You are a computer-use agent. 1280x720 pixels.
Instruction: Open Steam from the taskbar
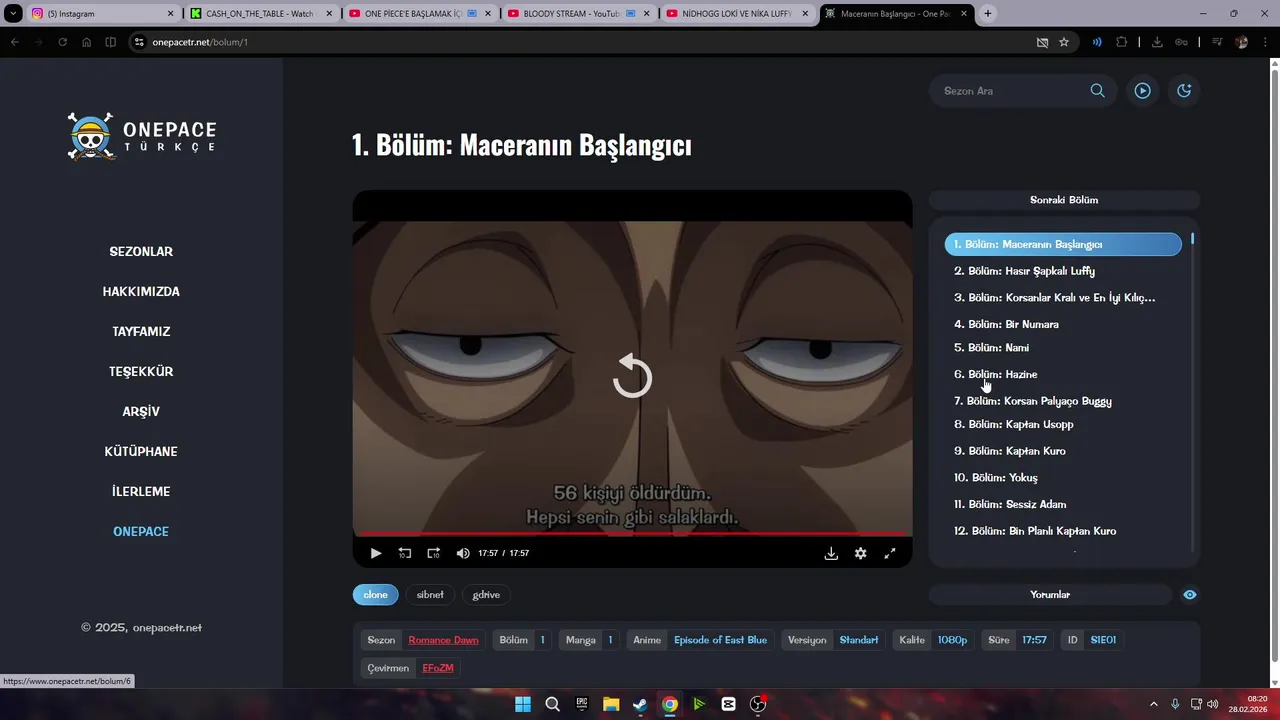640,704
